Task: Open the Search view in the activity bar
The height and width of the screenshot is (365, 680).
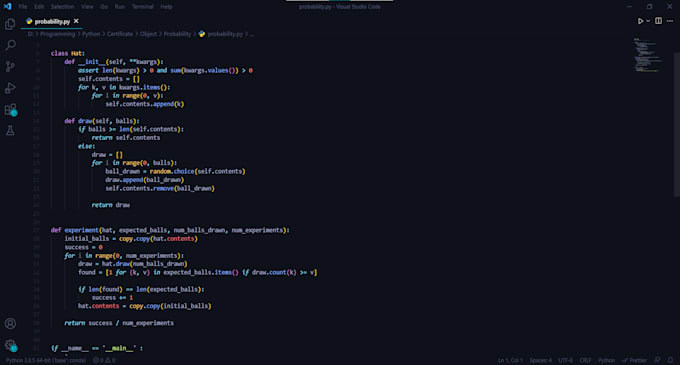Action: tap(10, 45)
